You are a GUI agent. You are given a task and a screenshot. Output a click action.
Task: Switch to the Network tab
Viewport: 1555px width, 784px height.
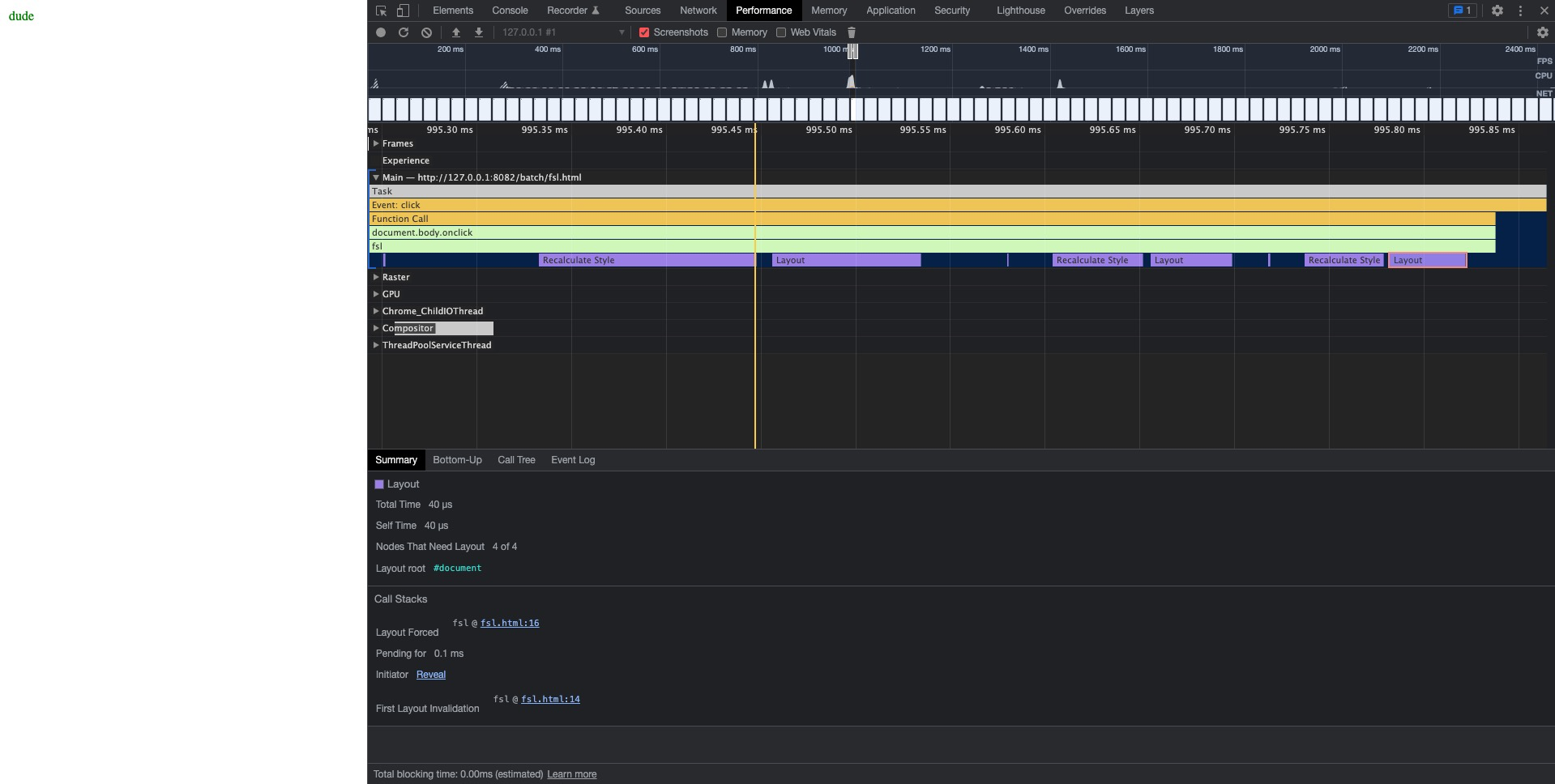coord(698,11)
